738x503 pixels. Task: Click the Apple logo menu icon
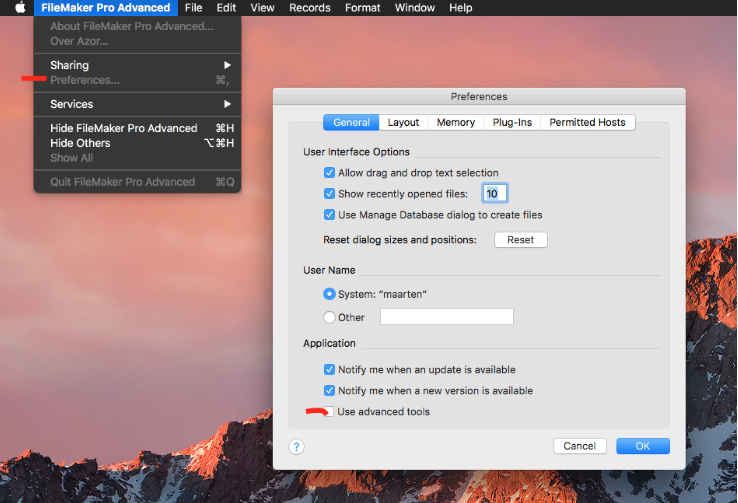point(19,8)
